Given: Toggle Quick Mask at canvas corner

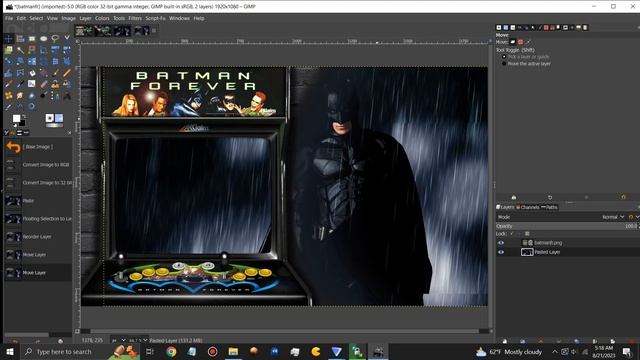Looking at the screenshot, I should (x=78, y=331).
